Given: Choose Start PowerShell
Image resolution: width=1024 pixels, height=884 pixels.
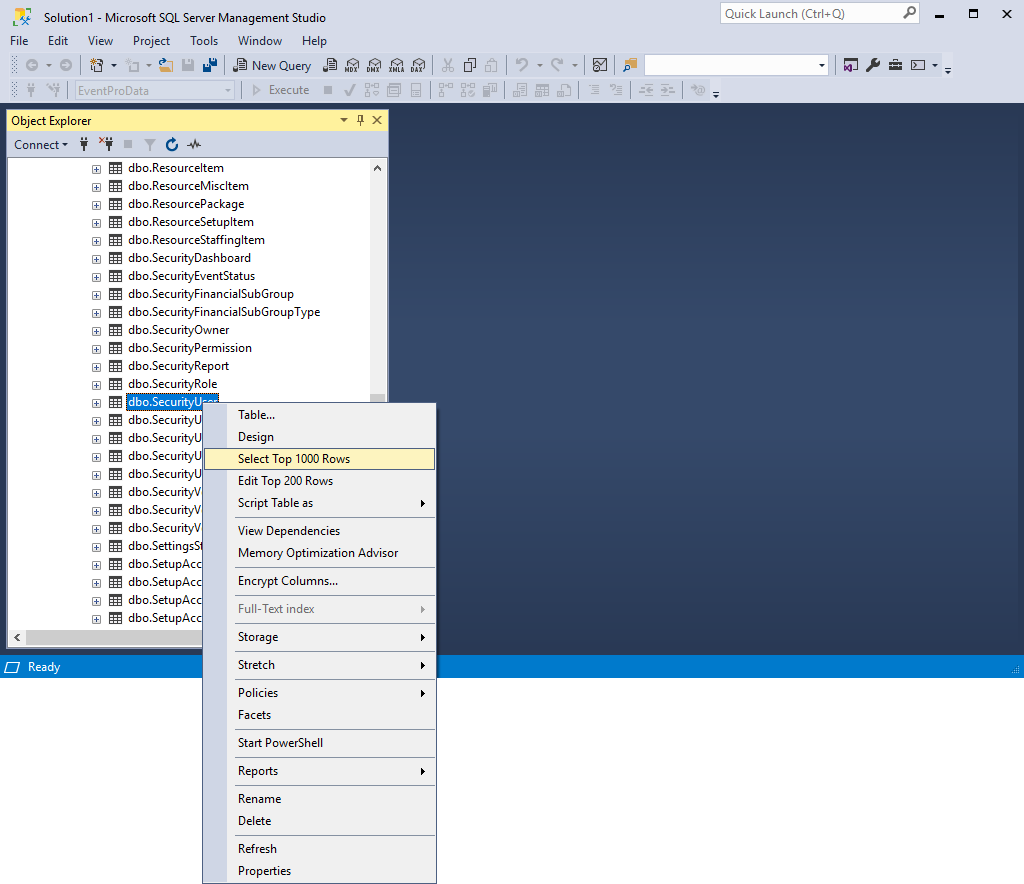Looking at the screenshot, I should tap(319, 743).
